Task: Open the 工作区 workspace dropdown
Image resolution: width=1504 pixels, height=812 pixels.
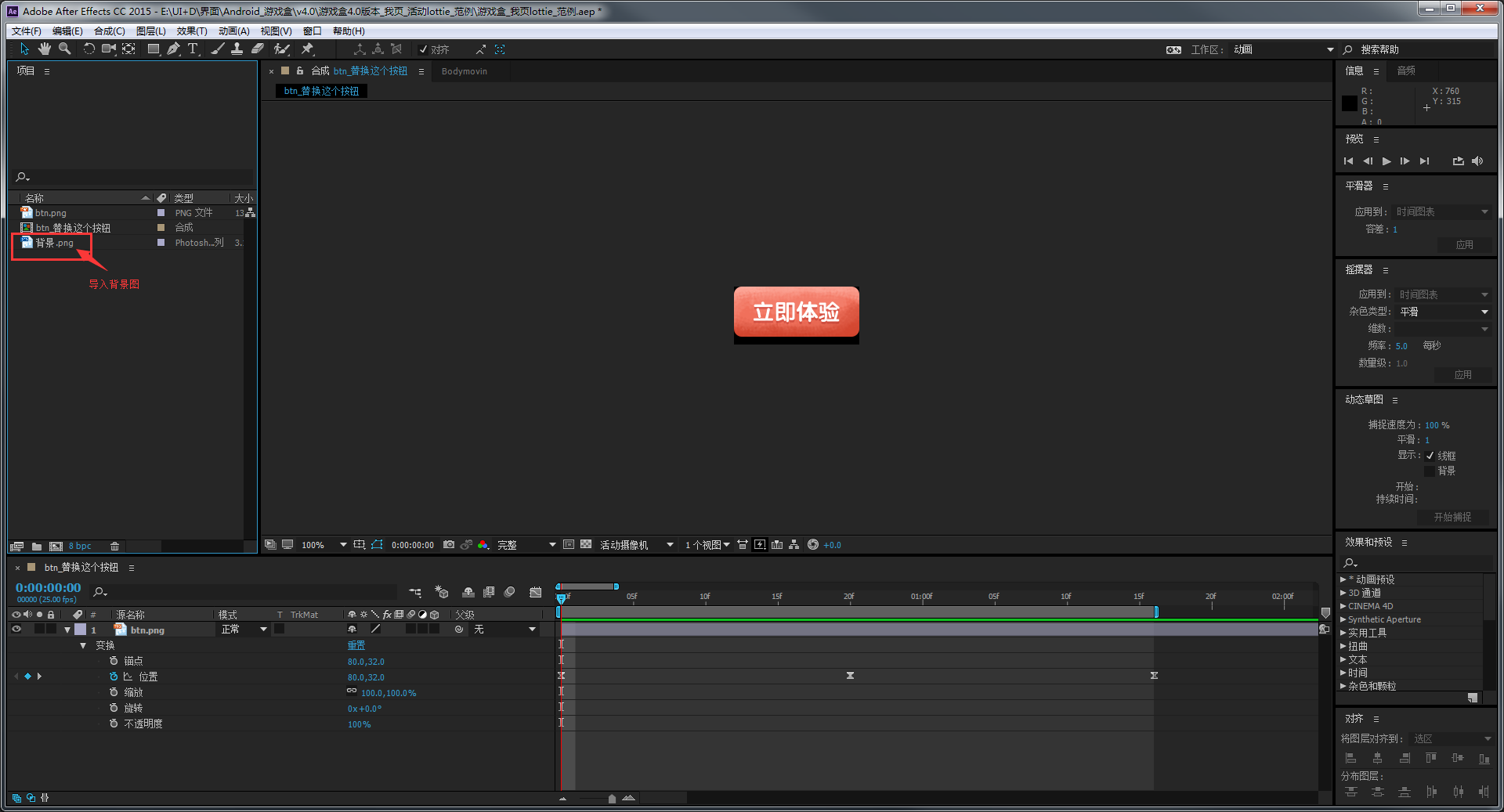Action: pos(1284,49)
